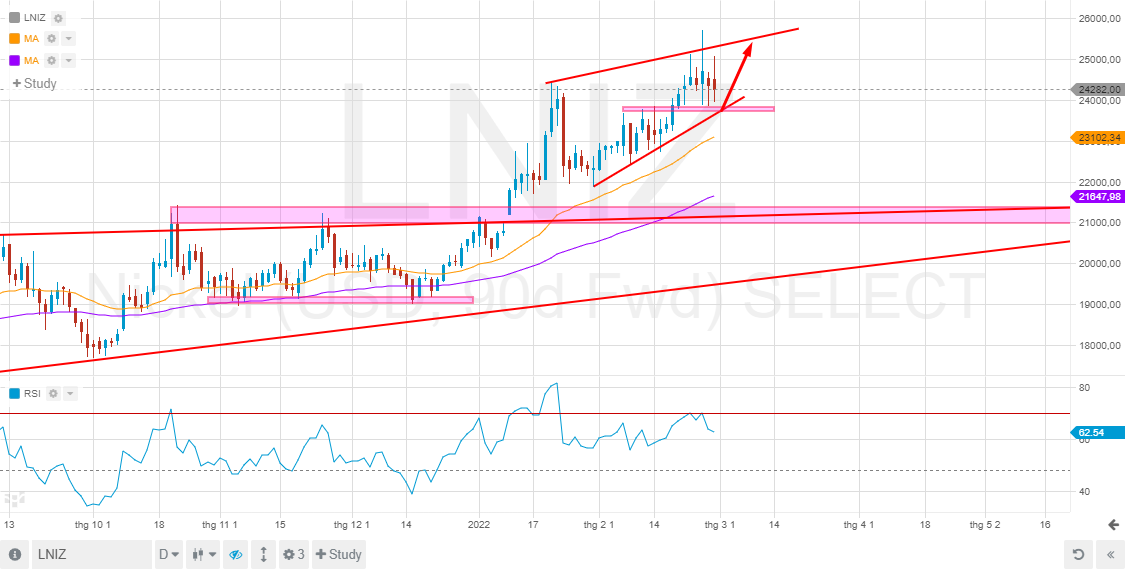Expand dropdown arrow for purple MA study
The image size is (1126, 569).
click(68, 60)
